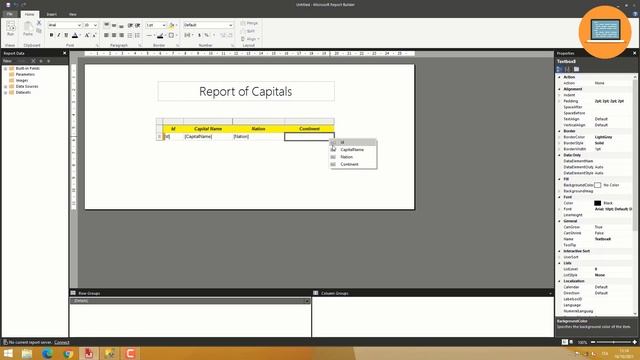Image resolution: width=640 pixels, height=360 pixels.
Task: Open the borders outline button
Action: pyautogui.click(x=172, y=36)
